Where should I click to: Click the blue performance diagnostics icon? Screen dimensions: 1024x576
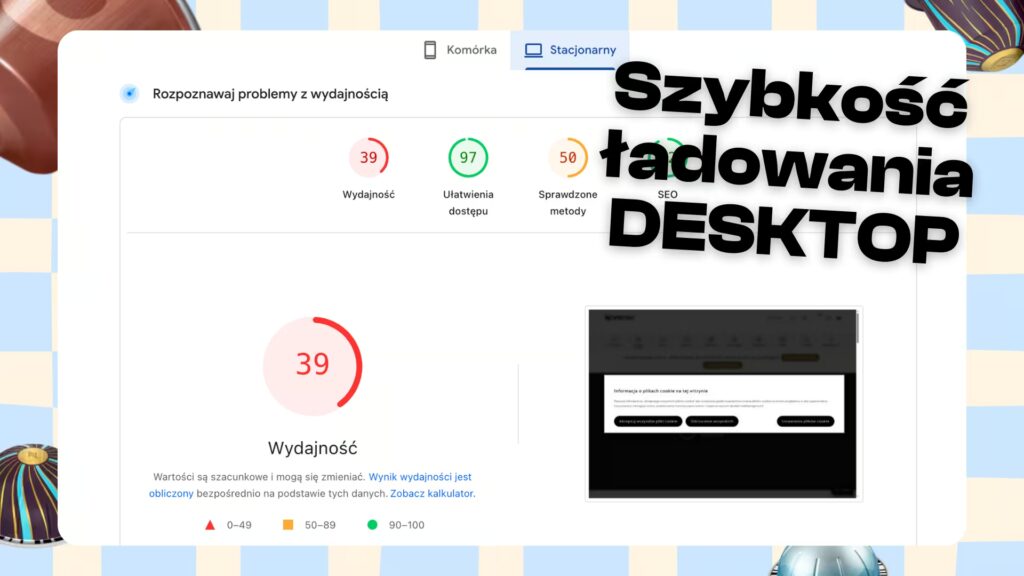click(129, 94)
